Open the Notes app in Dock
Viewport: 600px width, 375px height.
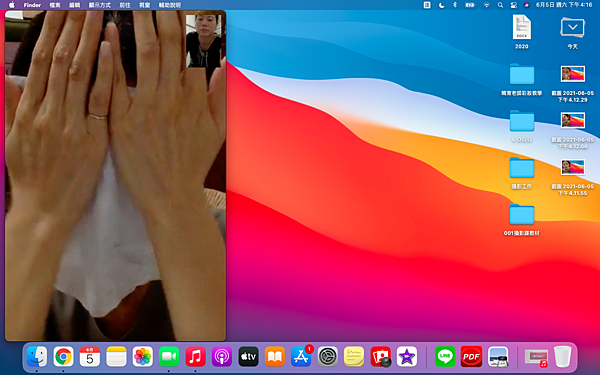tap(116, 357)
